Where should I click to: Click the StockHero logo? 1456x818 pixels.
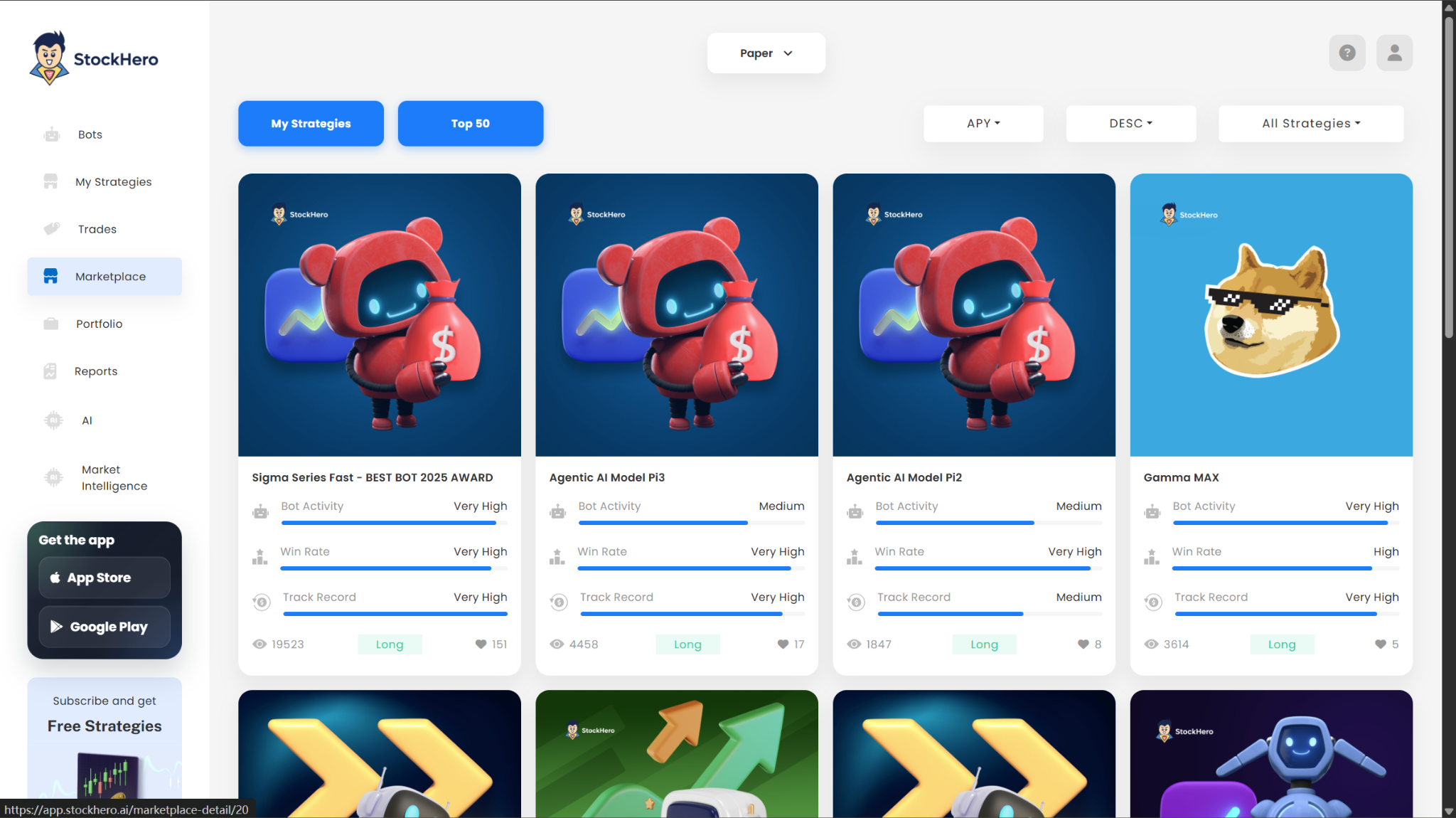tap(94, 58)
